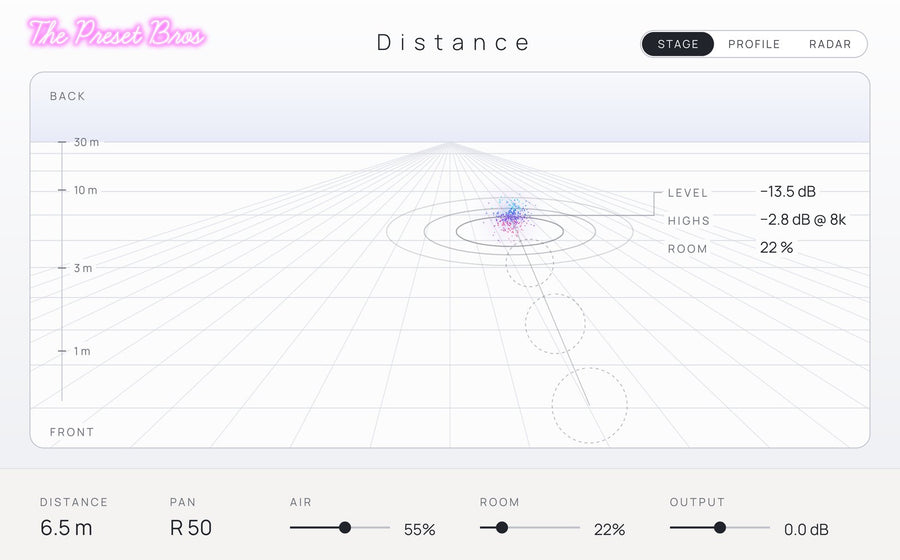Image resolution: width=900 pixels, height=560 pixels.
Task: Click the 1 m scale marker
Action: click(75, 351)
